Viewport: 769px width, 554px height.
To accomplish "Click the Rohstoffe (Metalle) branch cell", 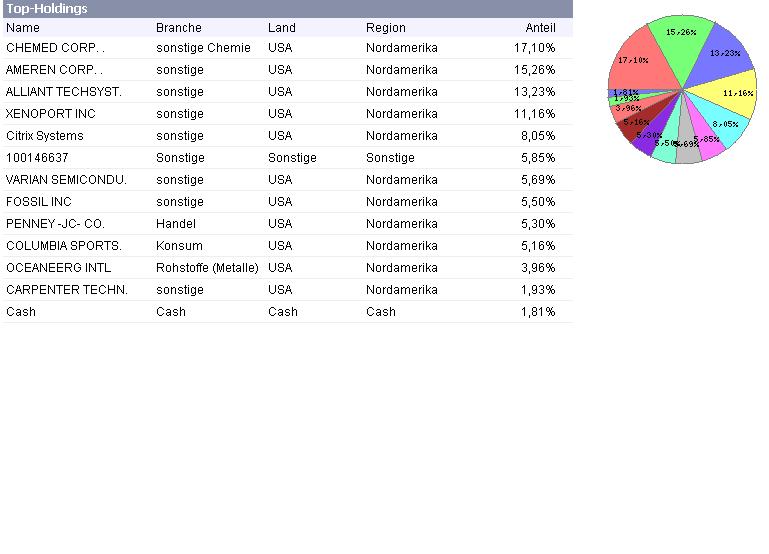I will click(207, 268).
